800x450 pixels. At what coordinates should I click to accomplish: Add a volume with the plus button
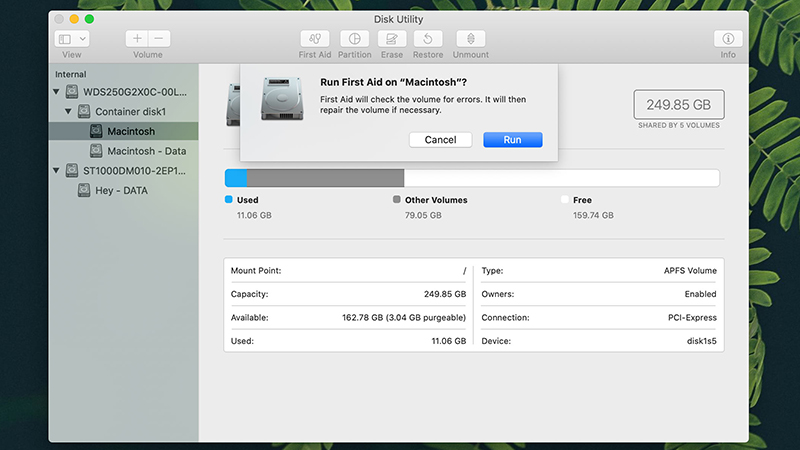tap(137, 39)
